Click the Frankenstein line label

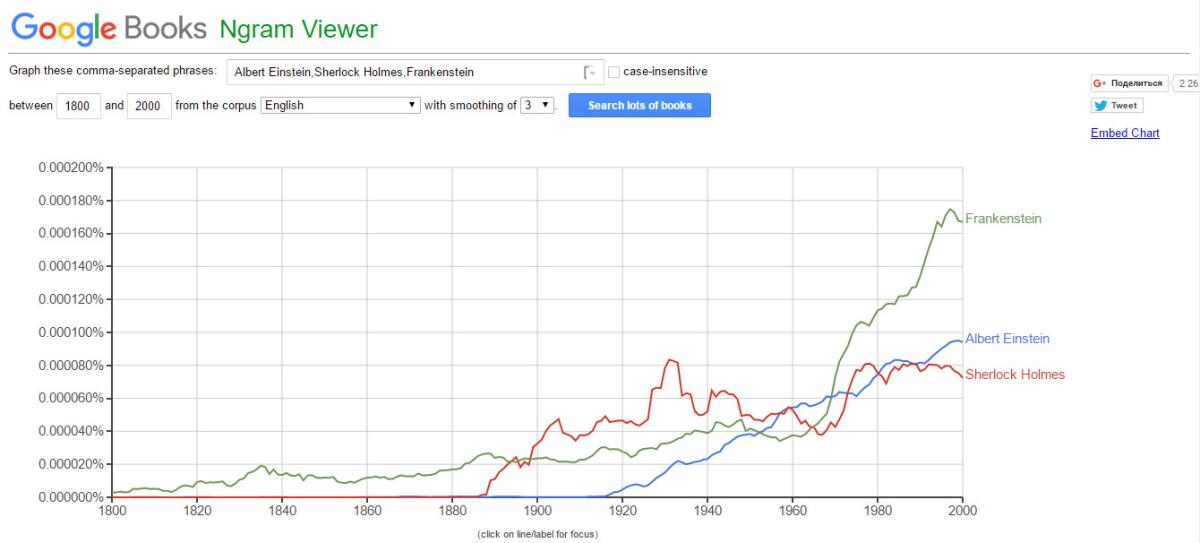[1003, 219]
